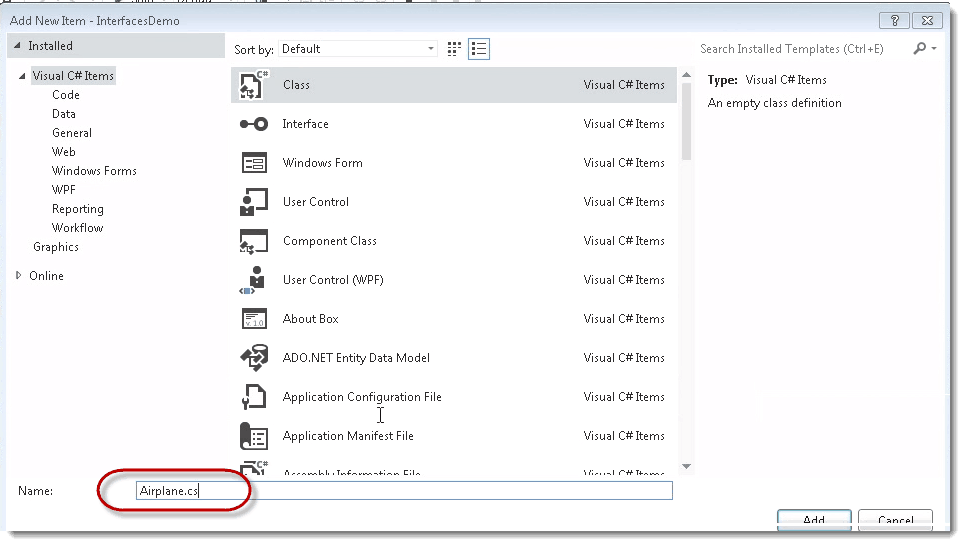Screen dimensions: 965x546
Task: Select the "About Box" template name
Action: click(311, 319)
